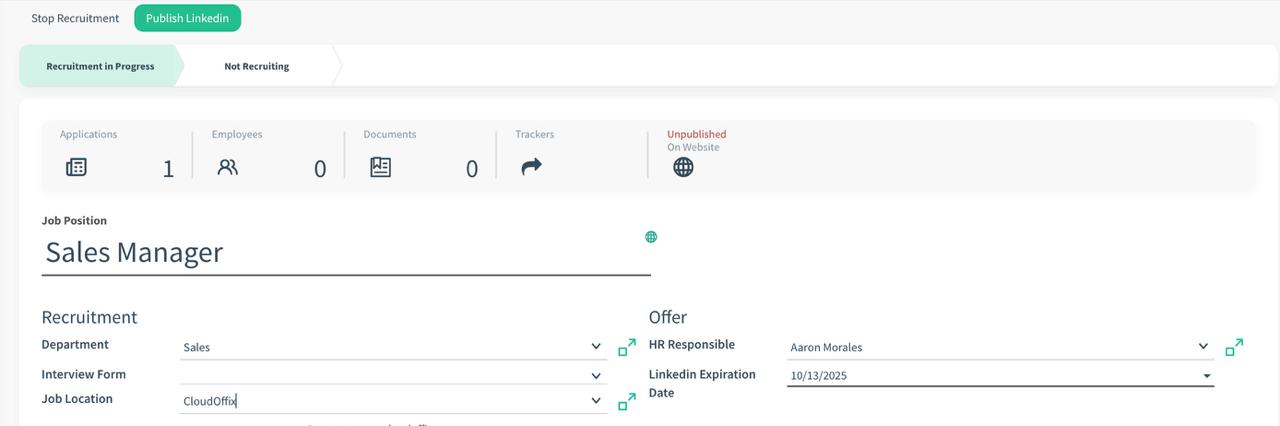Expand the Job Location dropdown arrow

[x=596, y=401]
